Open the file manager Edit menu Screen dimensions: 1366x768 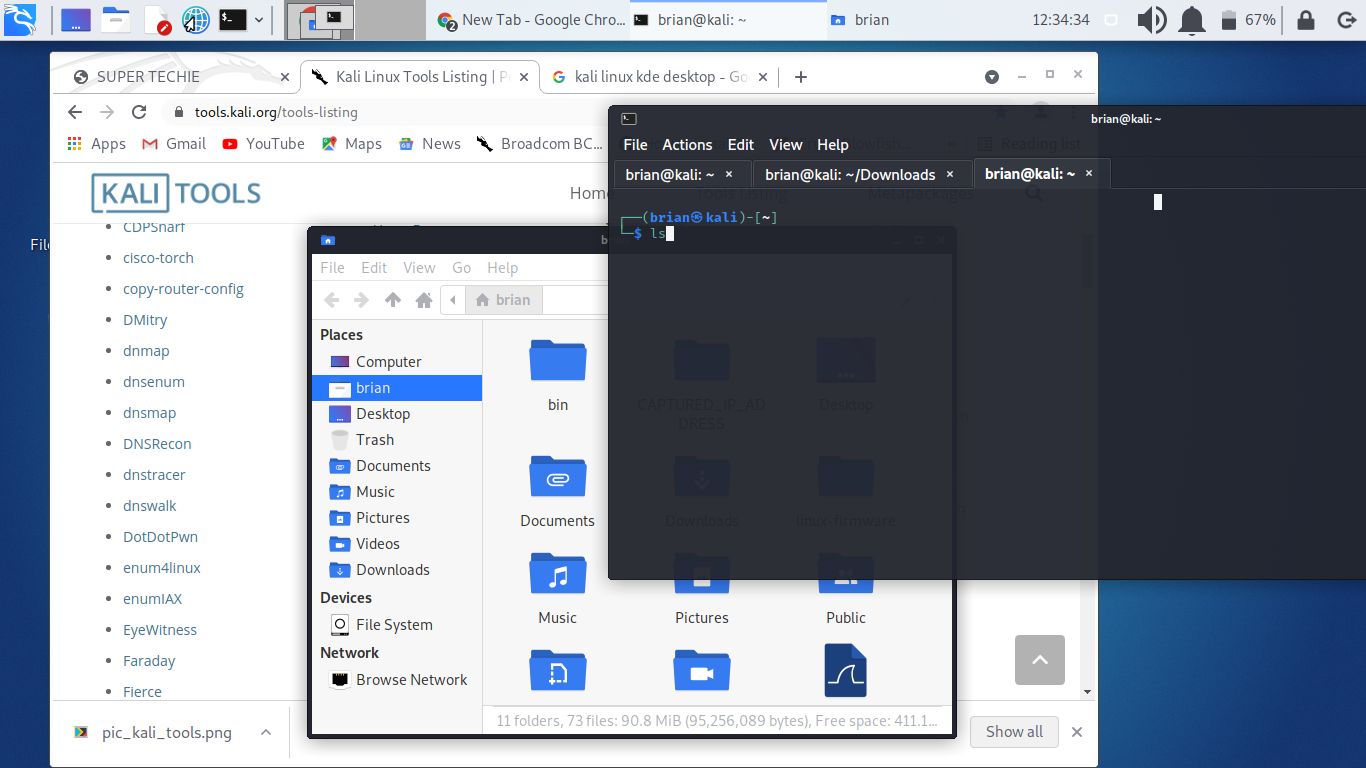[374, 268]
